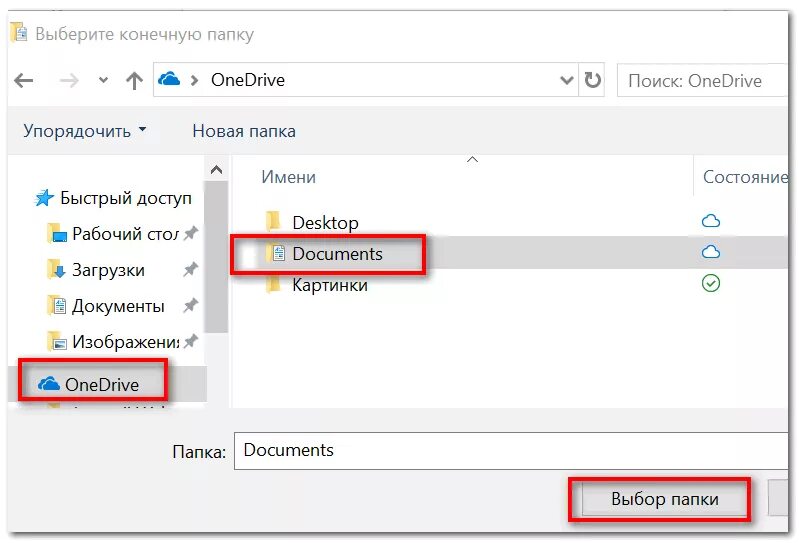
Task: Open the address bar history dropdown
Action: pyautogui.click(x=567, y=80)
